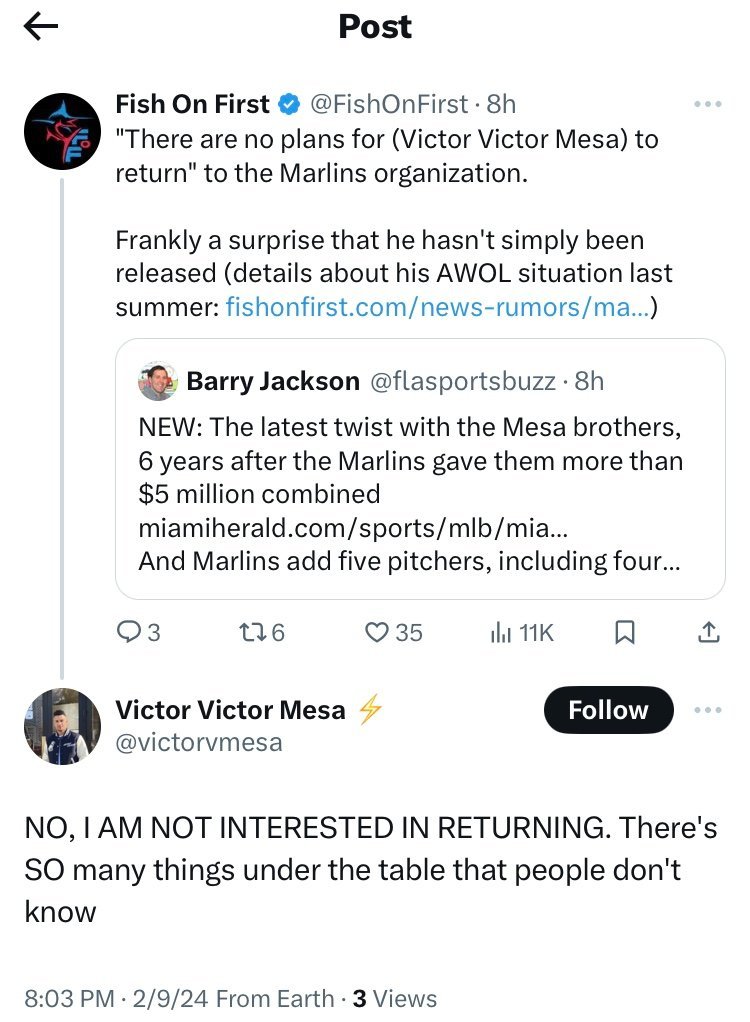Viewport: 750px width, 1022px height.
Task: Share the Fish On First post
Action: coord(707,632)
